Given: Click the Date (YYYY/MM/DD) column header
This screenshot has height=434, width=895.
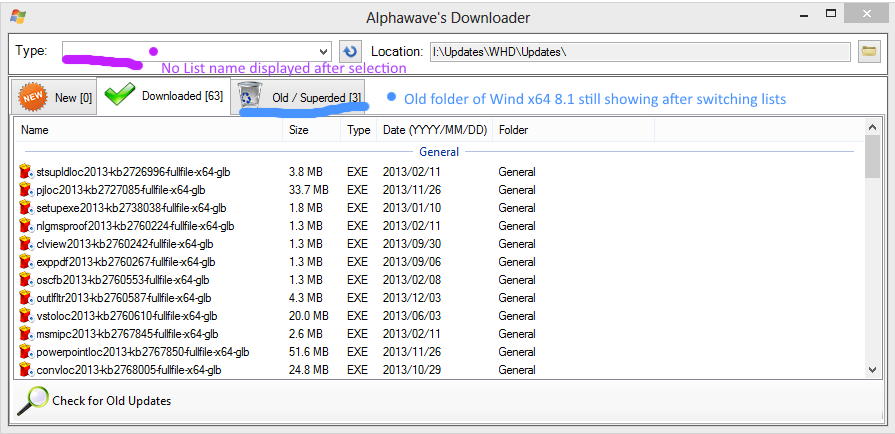Looking at the screenshot, I should point(435,130).
